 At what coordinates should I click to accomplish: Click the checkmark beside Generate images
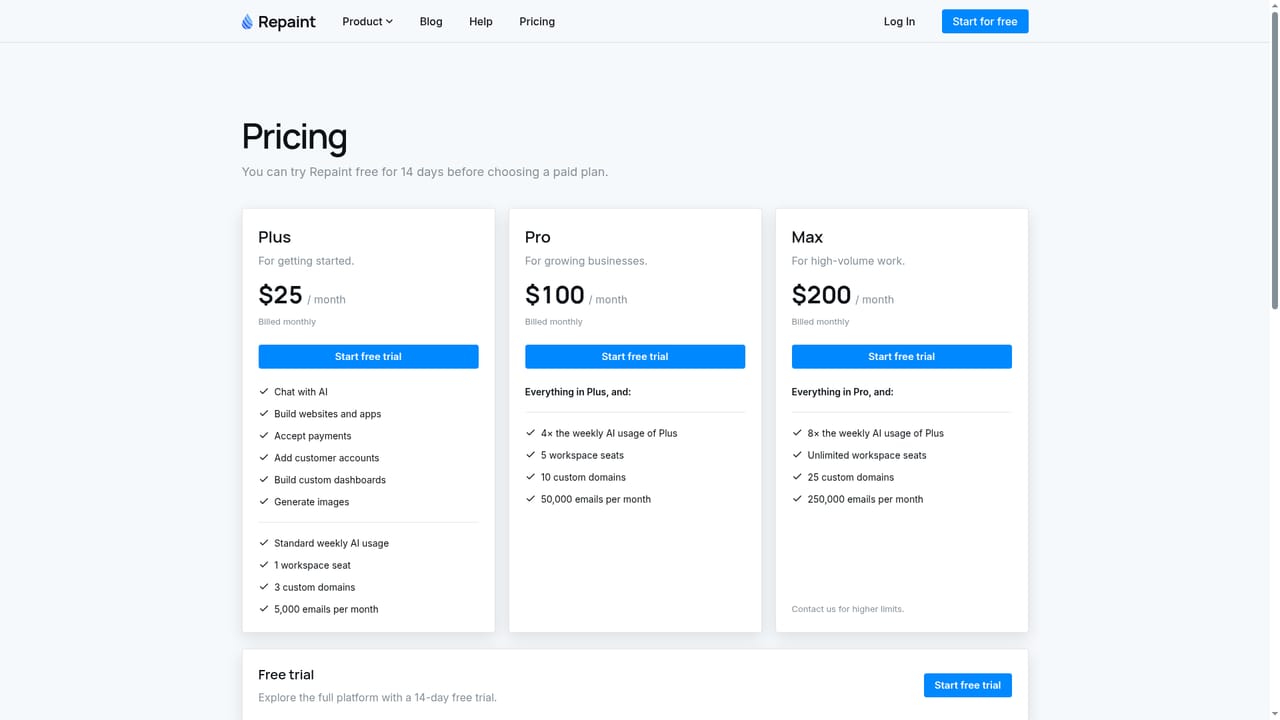pos(264,502)
